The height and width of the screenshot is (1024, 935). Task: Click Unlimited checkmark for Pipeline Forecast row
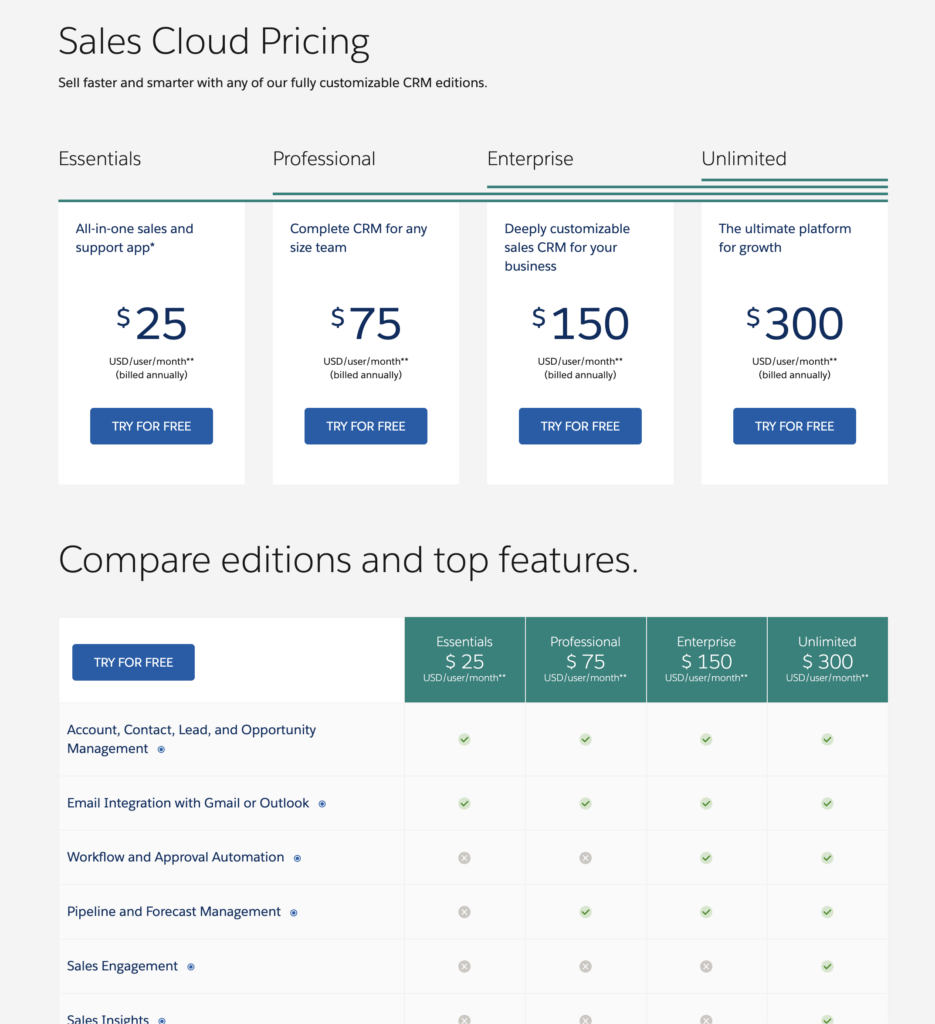click(x=827, y=912)
